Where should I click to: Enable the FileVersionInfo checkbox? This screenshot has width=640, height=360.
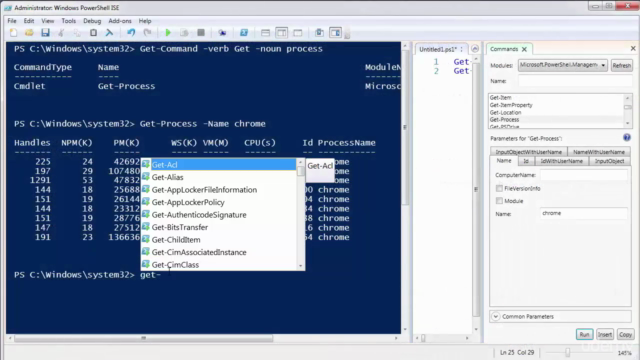499,188
